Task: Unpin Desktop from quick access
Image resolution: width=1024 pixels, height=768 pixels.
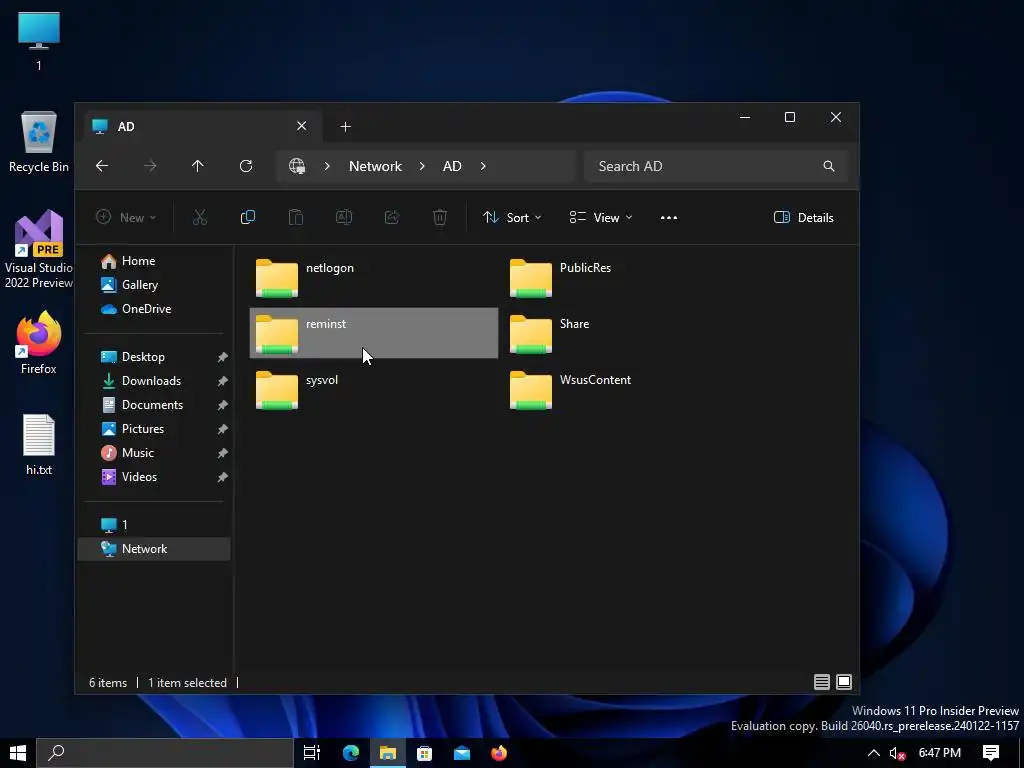Action: click(x=223, y=357)
